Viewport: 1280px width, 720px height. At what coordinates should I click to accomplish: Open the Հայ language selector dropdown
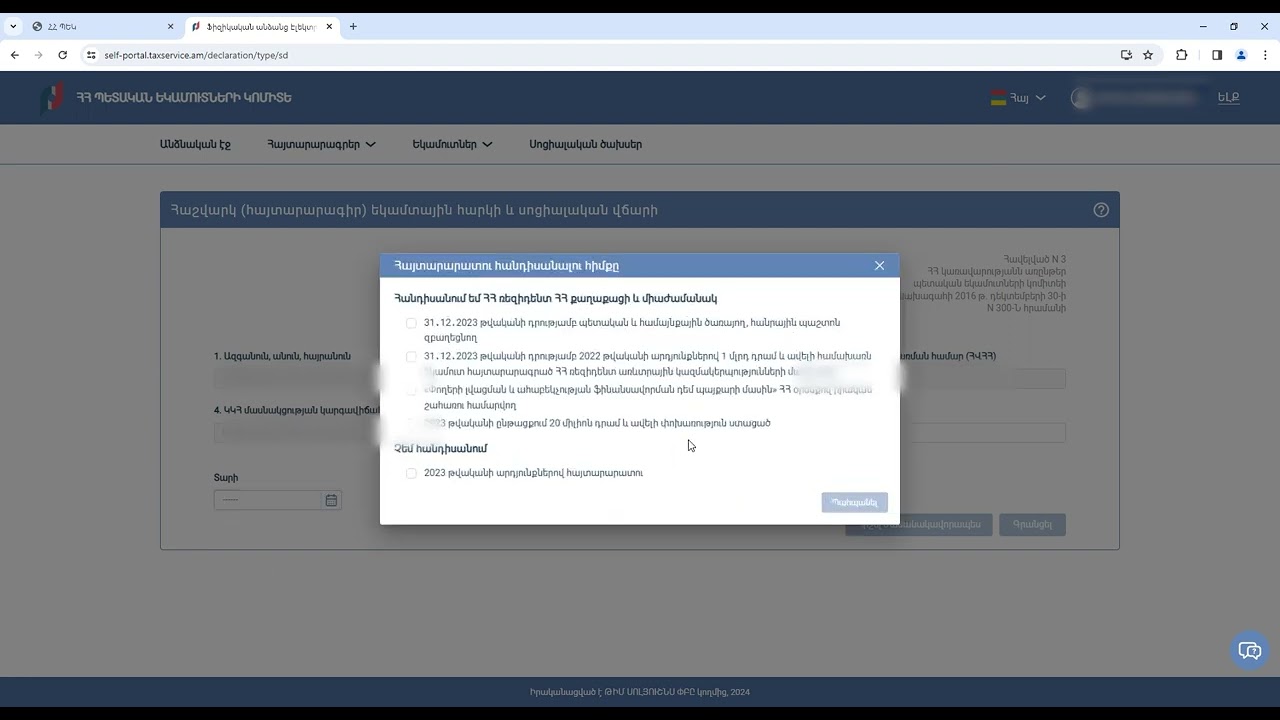[1018, 98]
